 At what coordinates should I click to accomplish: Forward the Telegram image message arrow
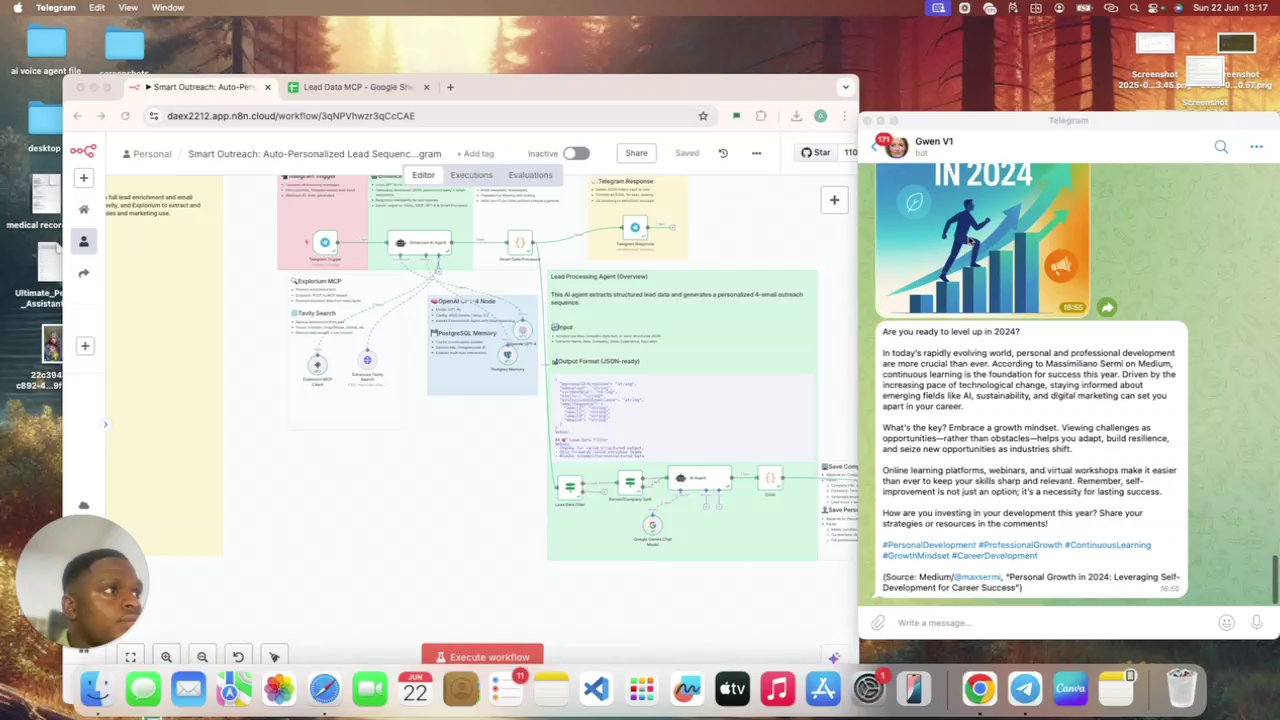coord(1107,308)
